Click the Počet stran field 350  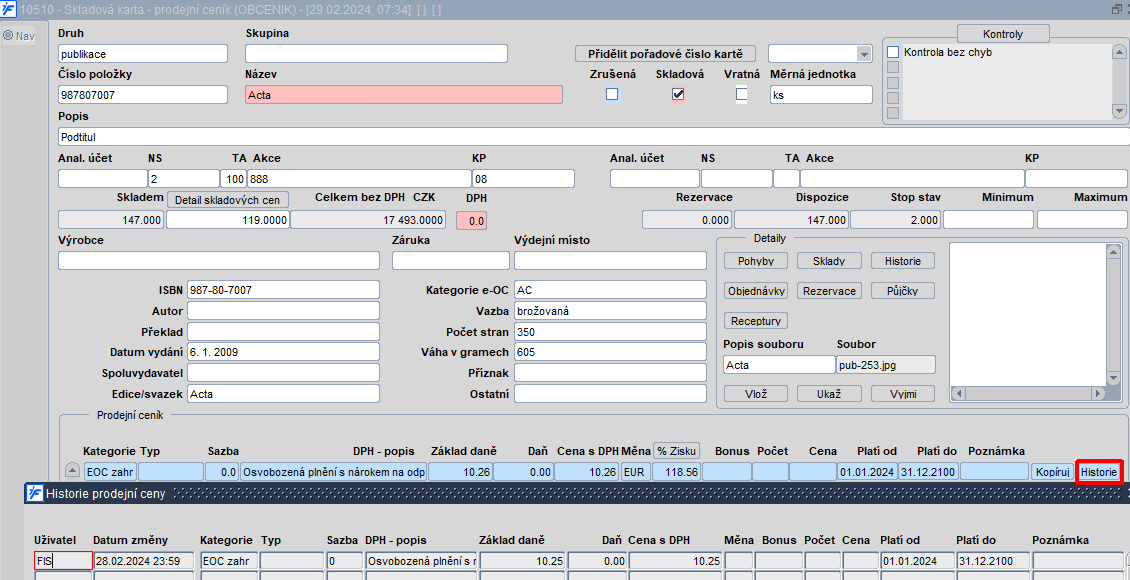pos(610,331)
